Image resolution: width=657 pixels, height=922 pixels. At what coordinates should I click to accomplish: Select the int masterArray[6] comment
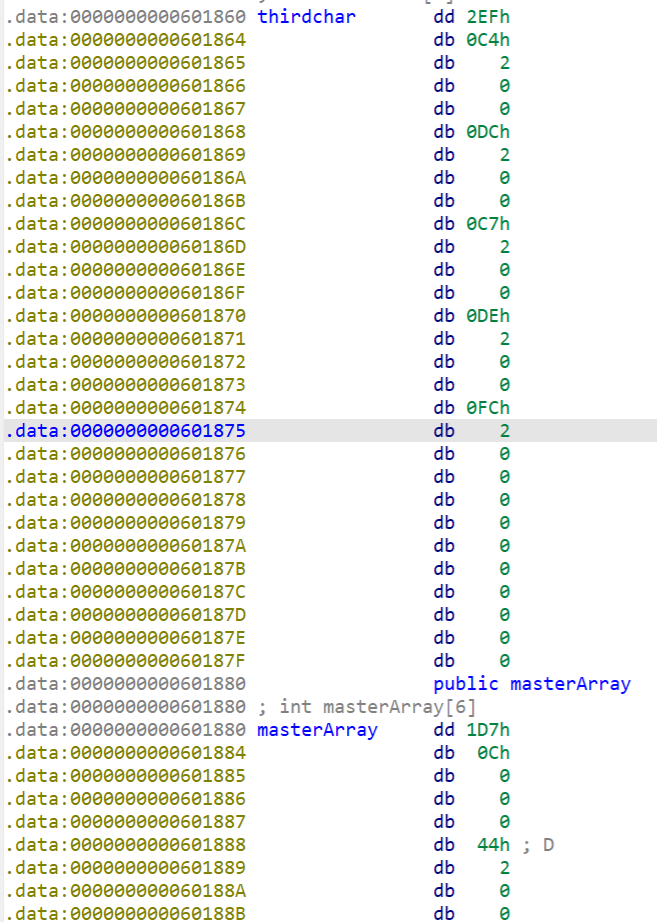pyautogui.click(x=346, y=707)
